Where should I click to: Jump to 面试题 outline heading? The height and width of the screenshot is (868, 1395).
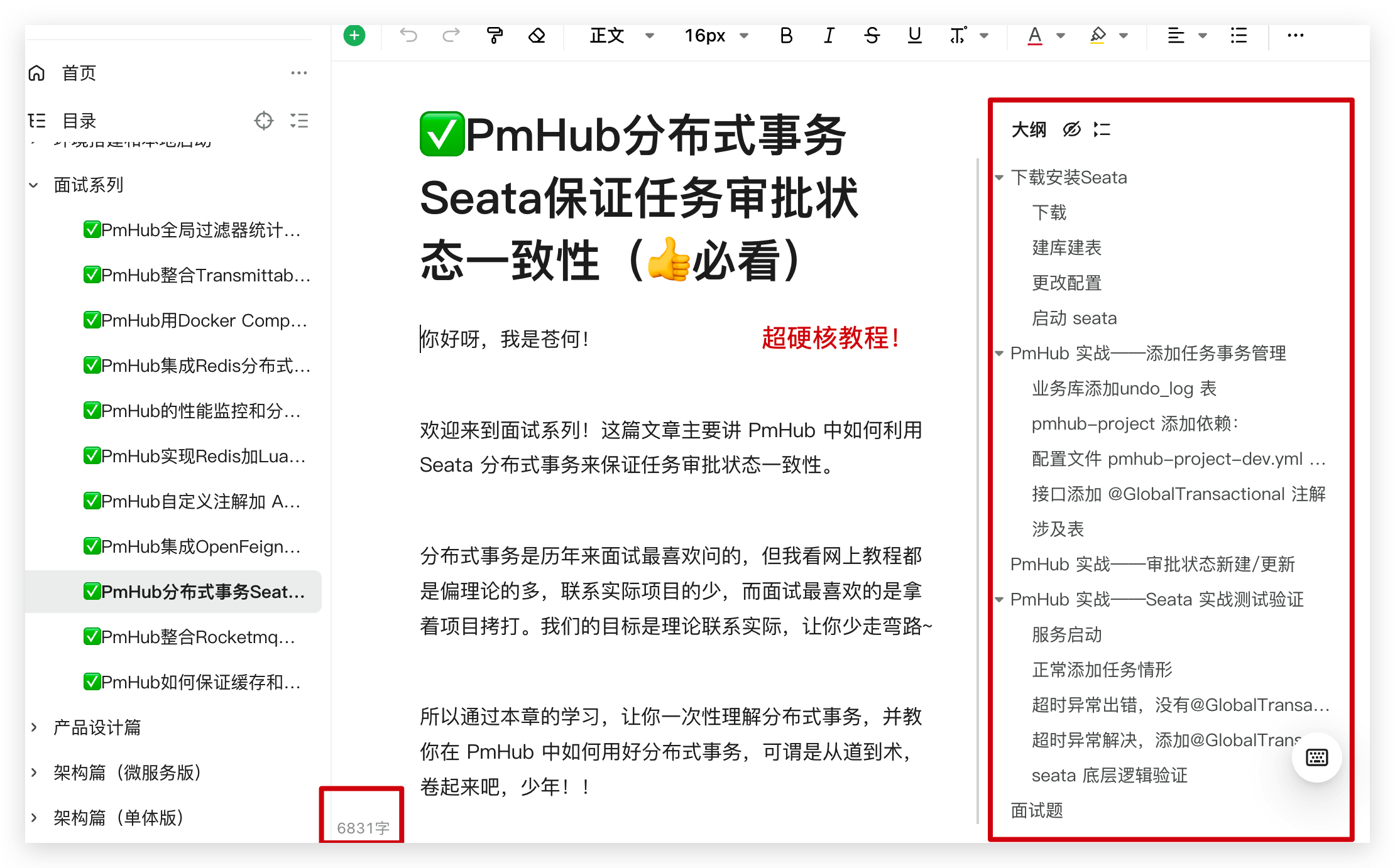[x=1037, y=810]
